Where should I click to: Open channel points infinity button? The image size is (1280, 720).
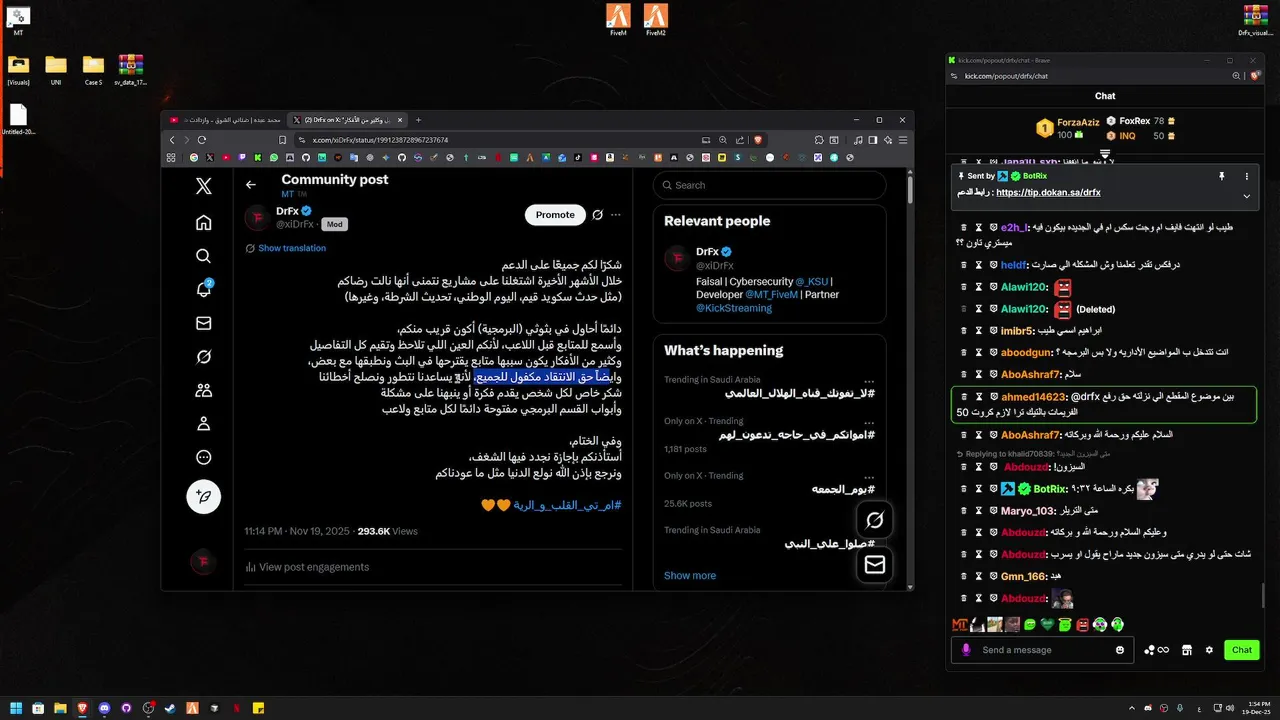tap(1157, 650)
